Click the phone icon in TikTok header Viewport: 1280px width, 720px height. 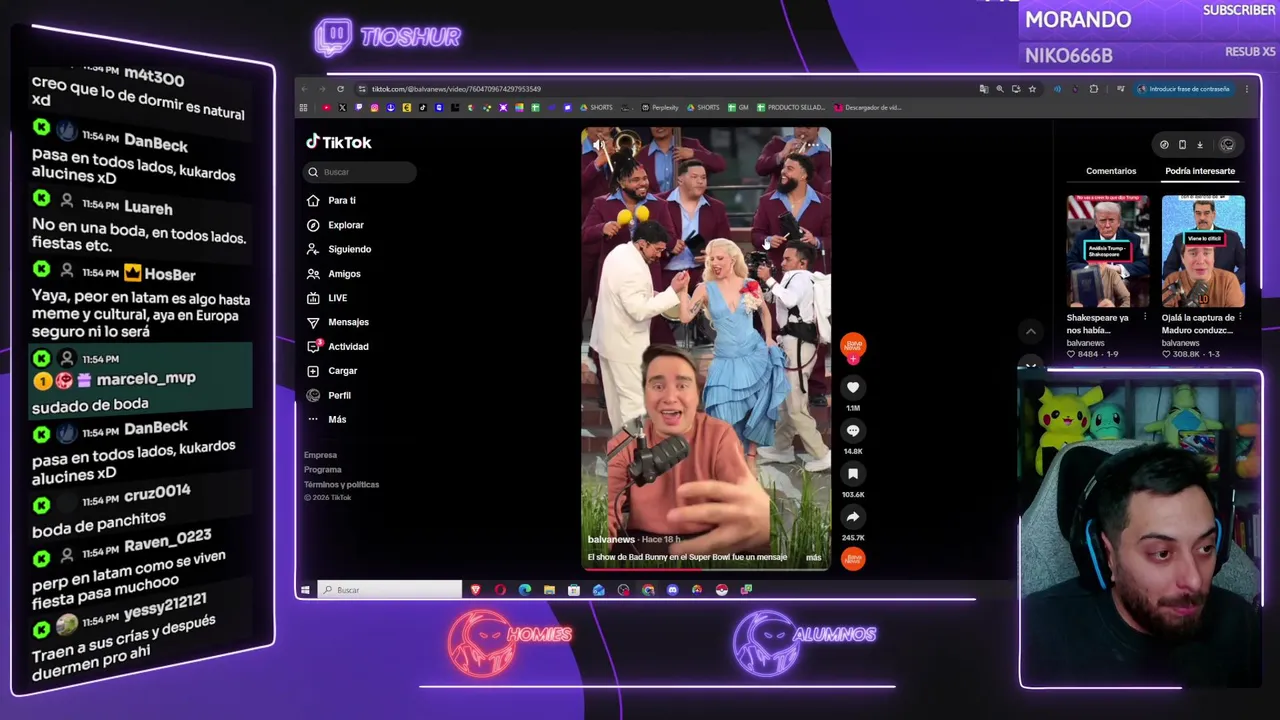1182,145
